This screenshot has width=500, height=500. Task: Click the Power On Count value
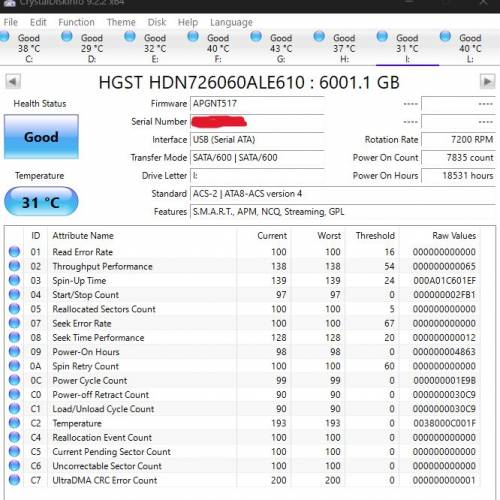458,158
